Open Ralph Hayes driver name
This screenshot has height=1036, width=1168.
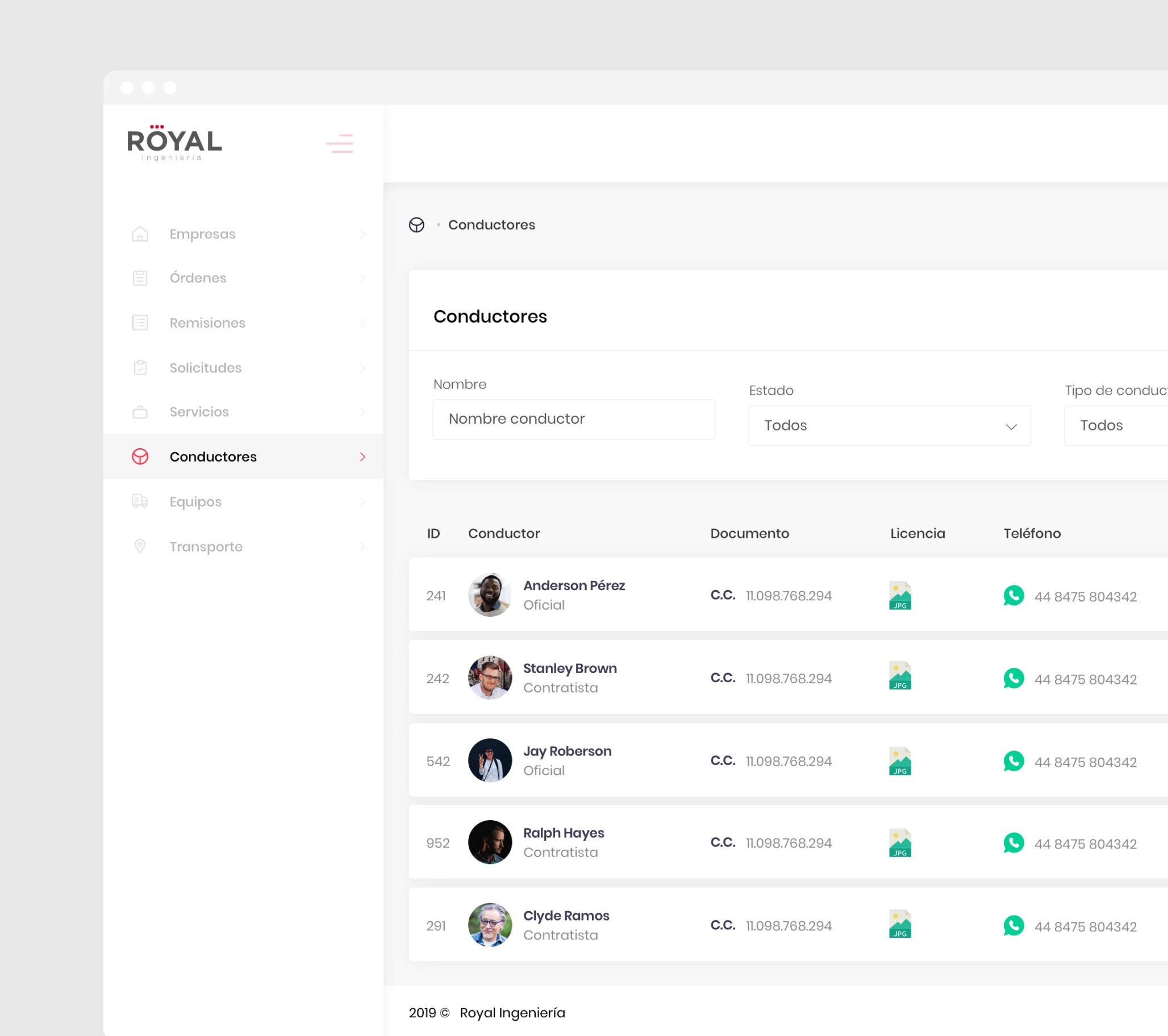click(564, 833)
